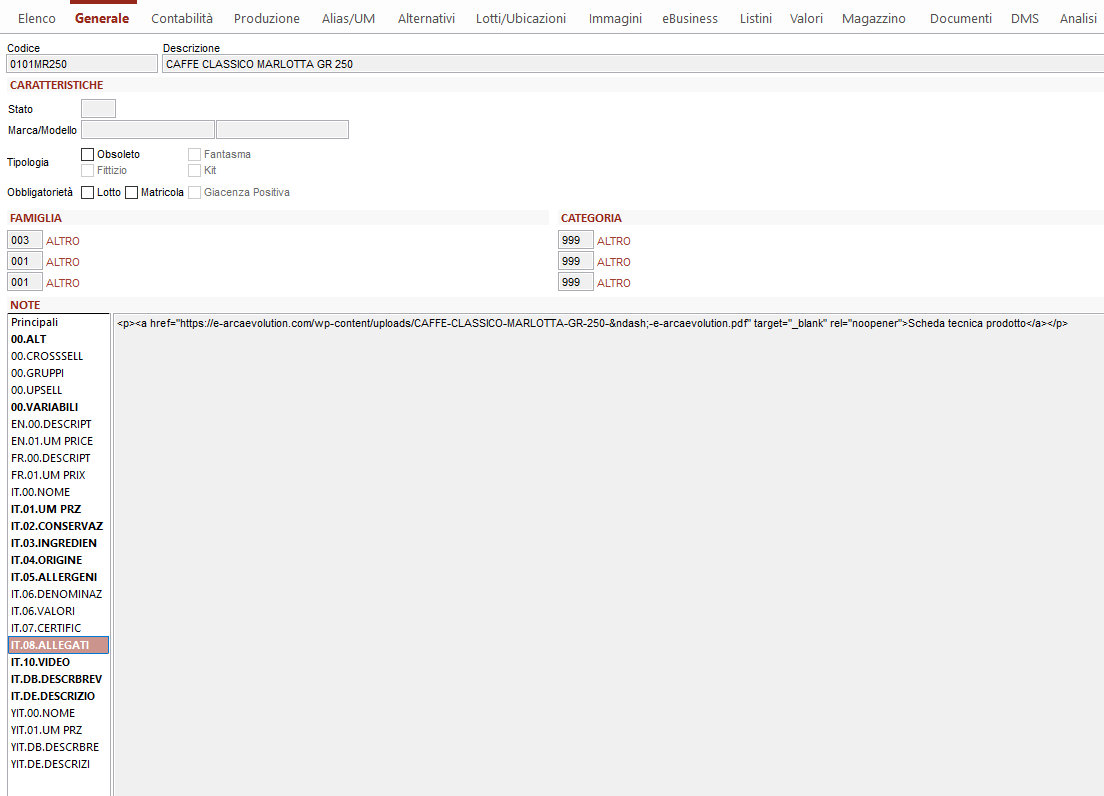Open the Produzione tab
This screenshot has width=1104, height=796.
pyautogui.click(x=266, y=18)
